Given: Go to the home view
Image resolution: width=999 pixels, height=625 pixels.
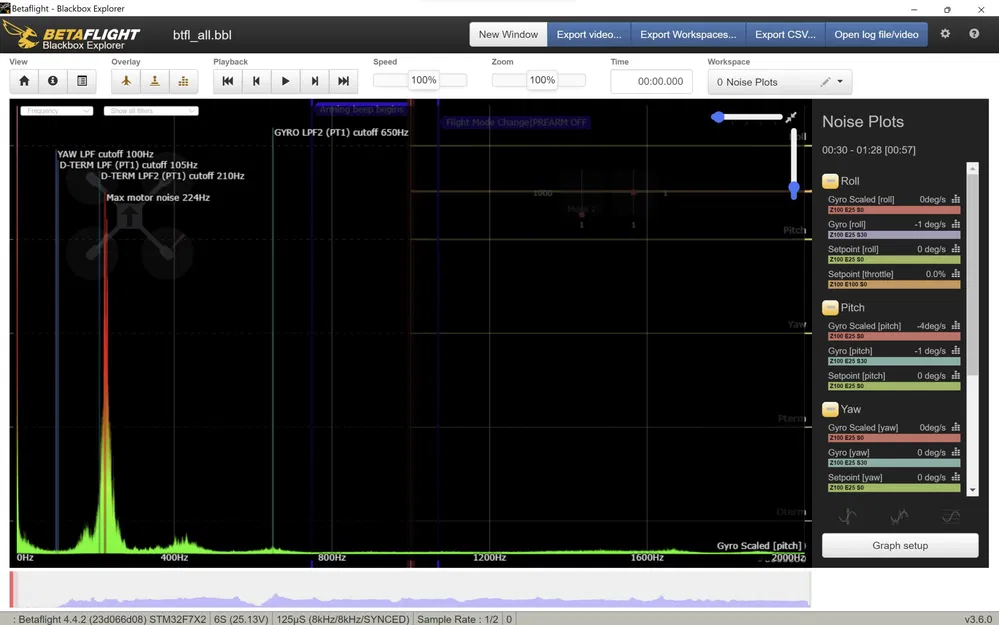Looking at the screenshot, I should 24,81.
